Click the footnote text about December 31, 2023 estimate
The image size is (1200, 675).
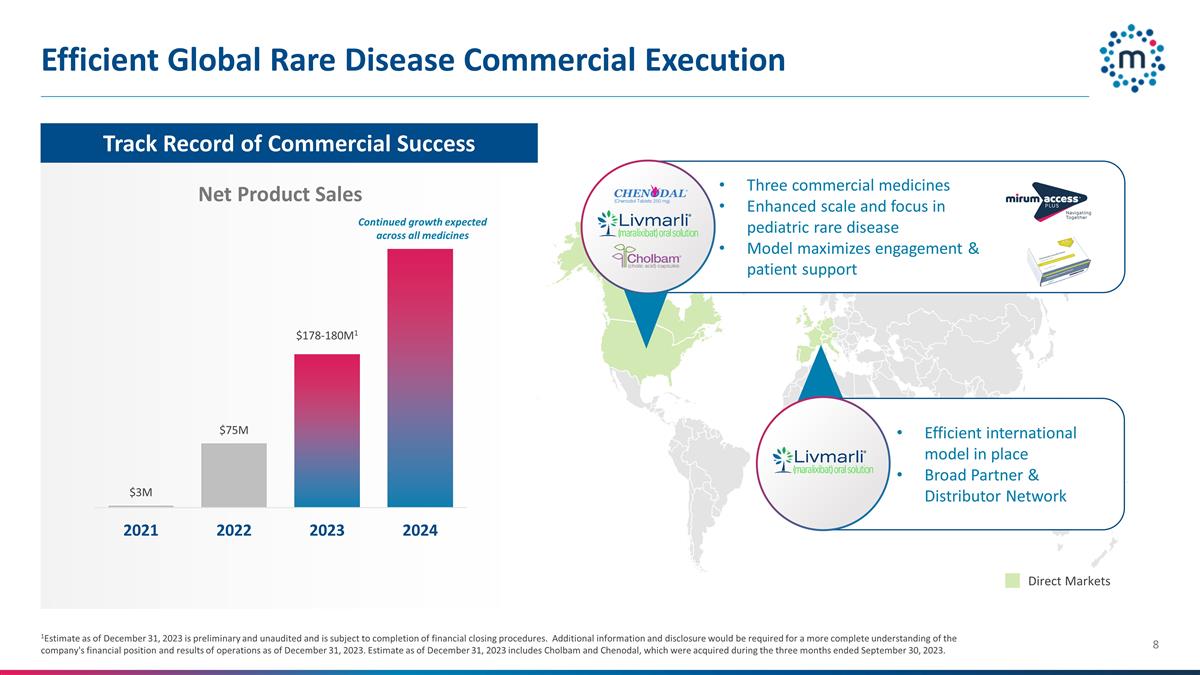pos(498,644)
